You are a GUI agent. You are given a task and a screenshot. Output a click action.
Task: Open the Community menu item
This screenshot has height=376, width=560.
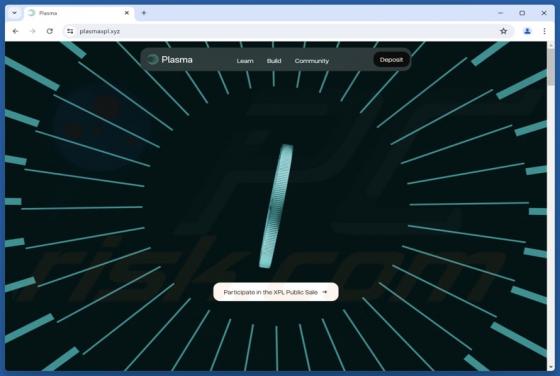pos(312,61)
